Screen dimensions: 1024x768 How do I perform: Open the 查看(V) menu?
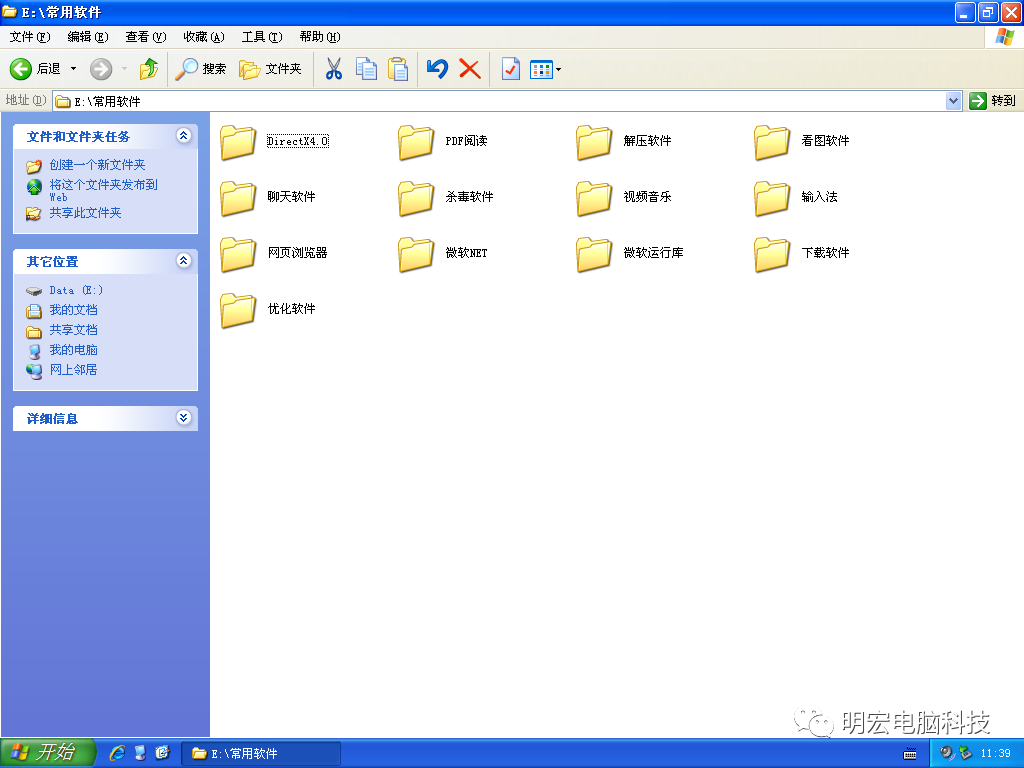pos(145,37)
